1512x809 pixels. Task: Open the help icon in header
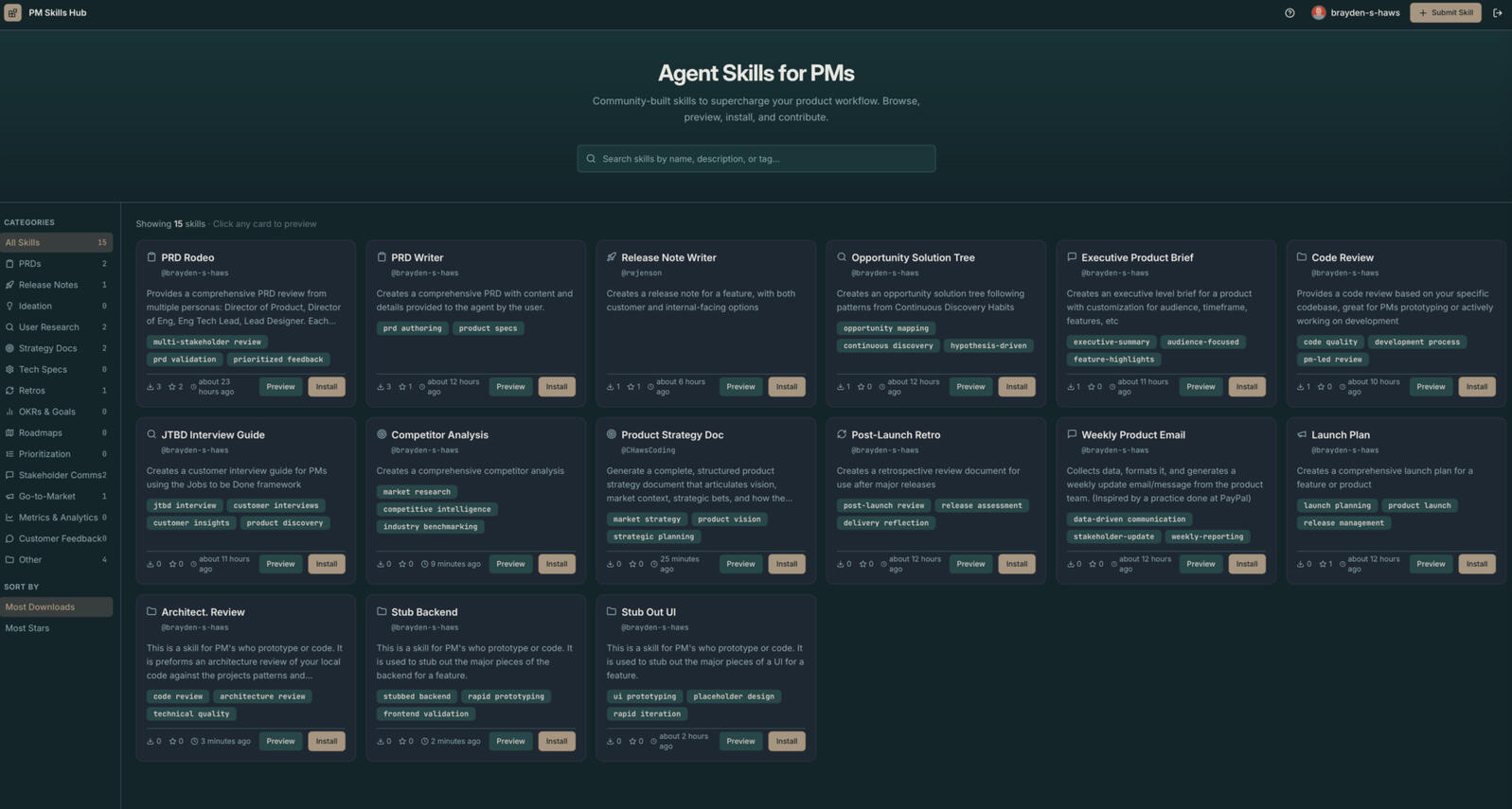(1290, 13)
